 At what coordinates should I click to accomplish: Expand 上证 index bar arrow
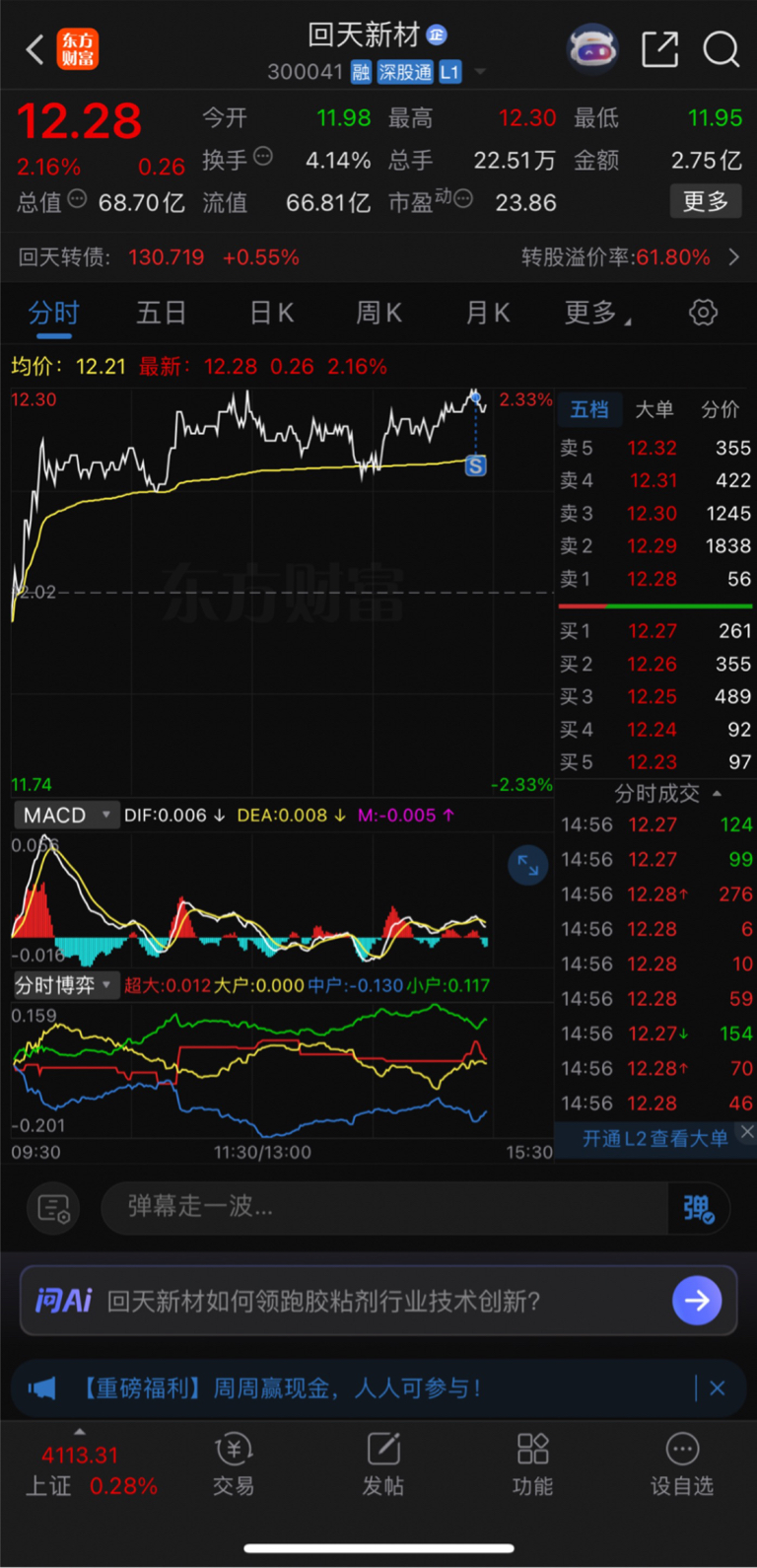click(80, 1432)
